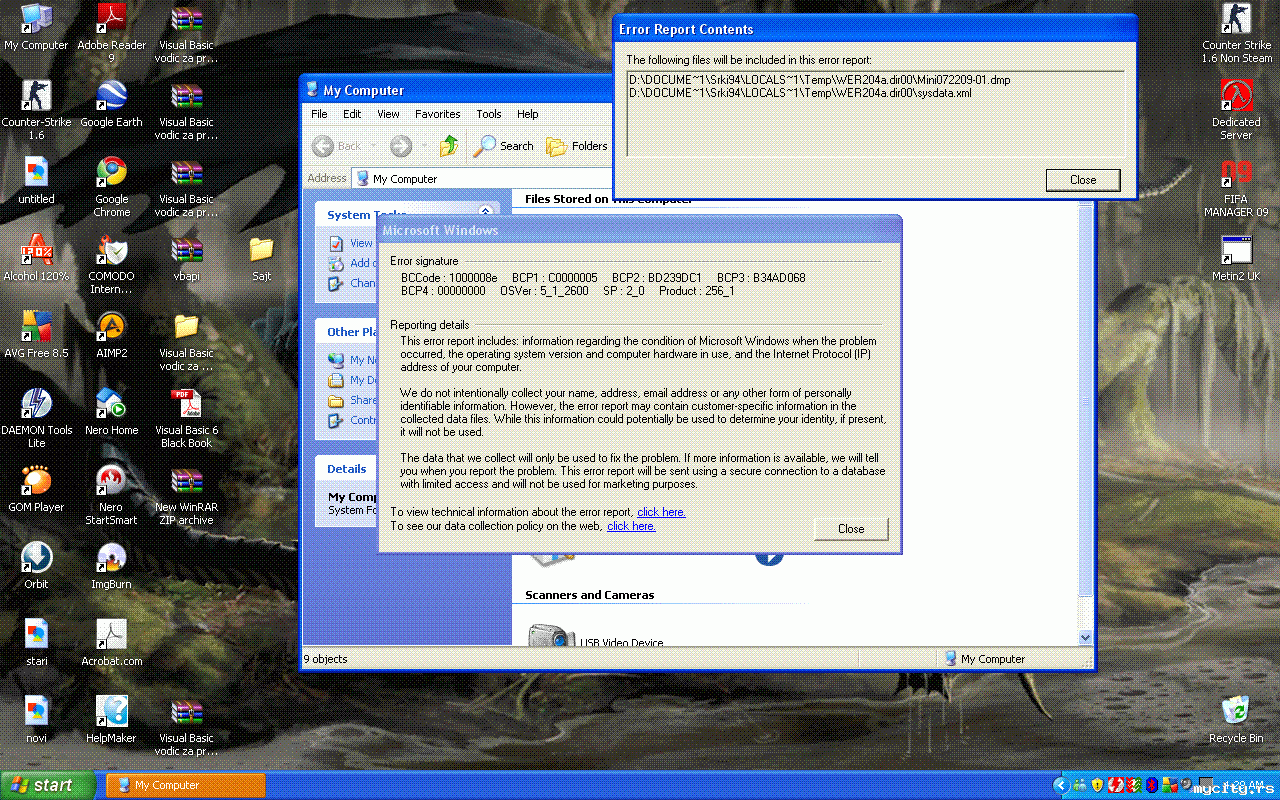Open the Visual Basic 6 Black Book PDF

186,419
